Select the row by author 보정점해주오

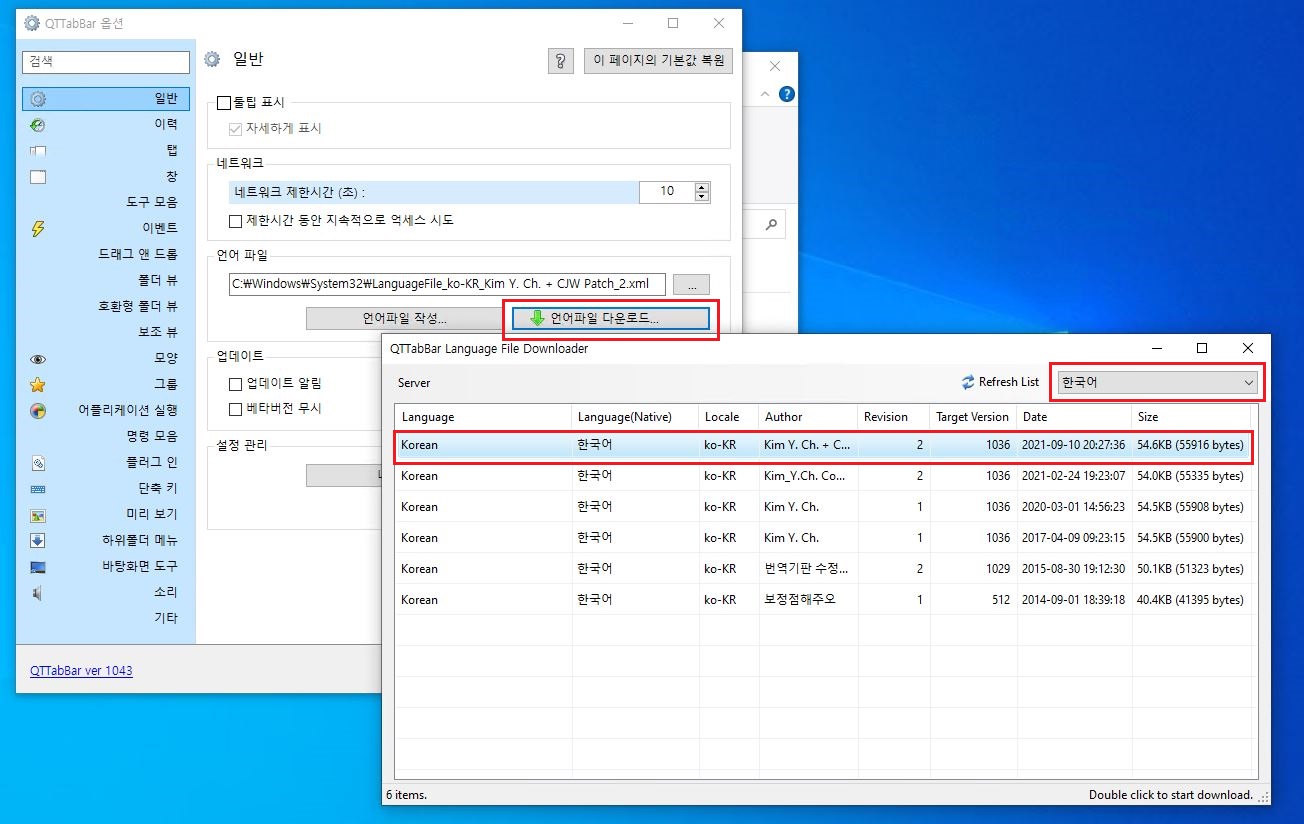click(x=824, y=600)
